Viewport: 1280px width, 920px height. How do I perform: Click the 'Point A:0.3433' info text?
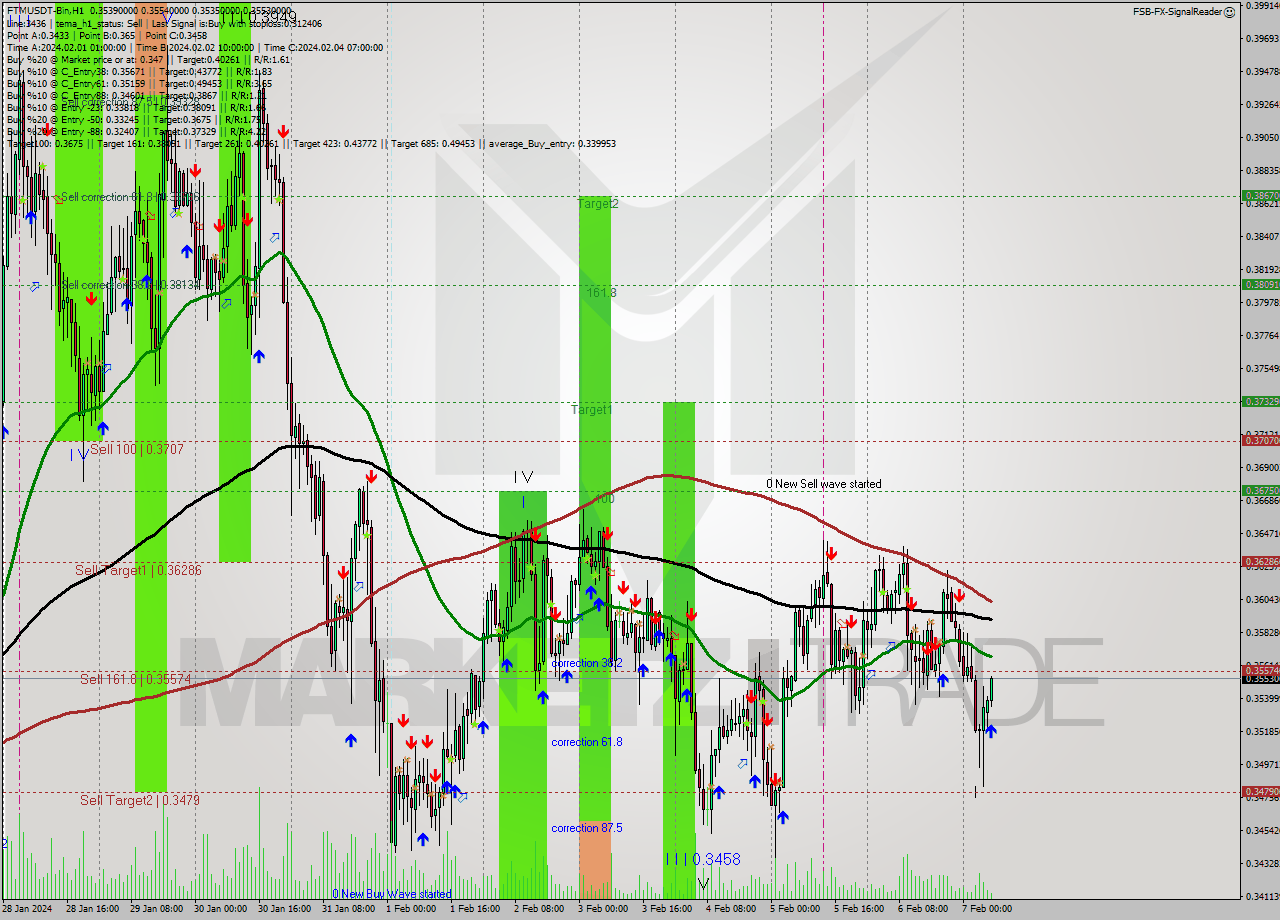click(37, 35)
